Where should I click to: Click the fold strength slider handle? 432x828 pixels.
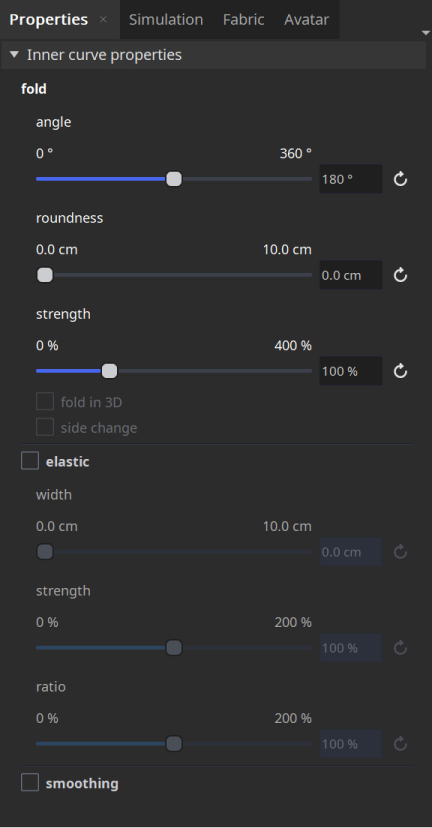pyautogui.click(x=109, y=371)
